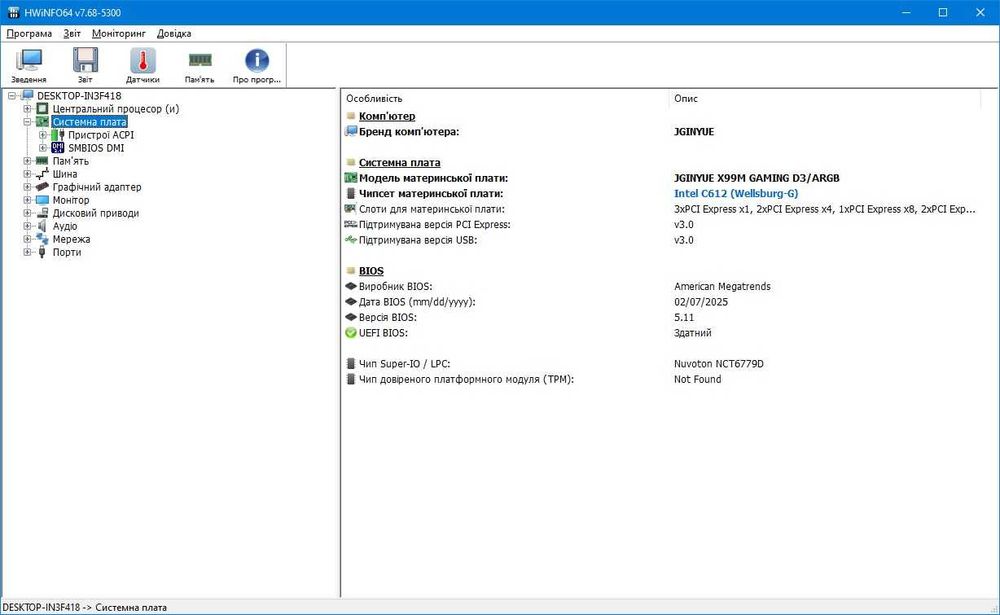Open the Звіт menu in menu bar
This screenshot has height=615, width=1000.
72,33
